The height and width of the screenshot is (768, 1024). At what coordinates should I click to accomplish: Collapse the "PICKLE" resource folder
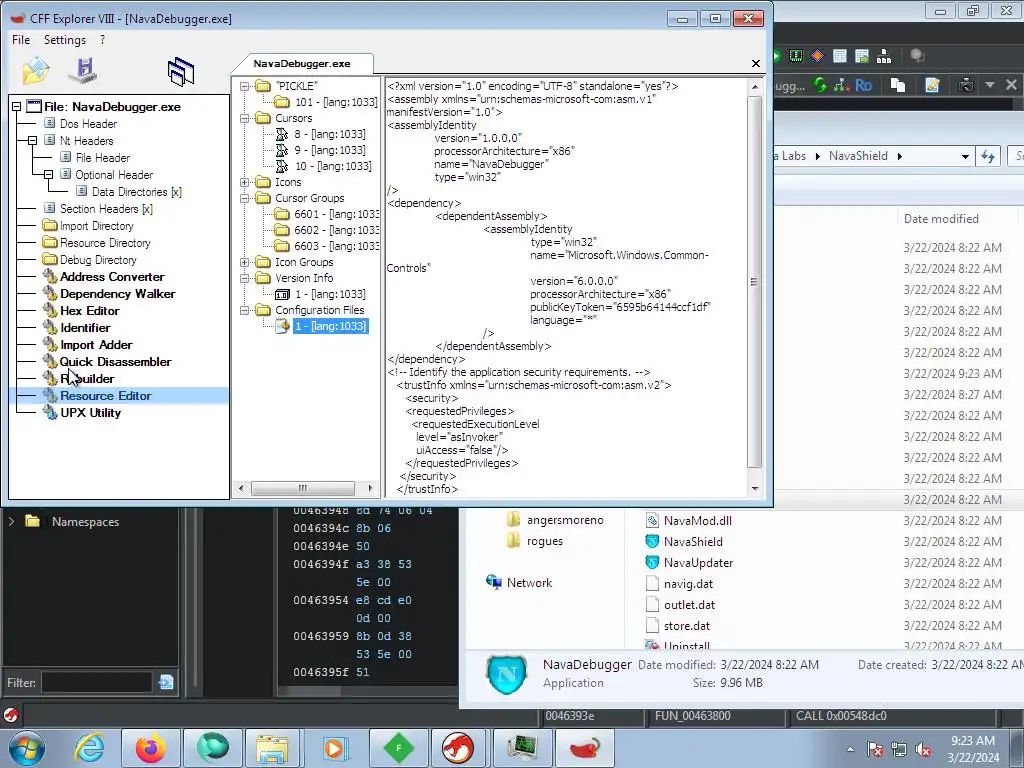click(244, 86)
